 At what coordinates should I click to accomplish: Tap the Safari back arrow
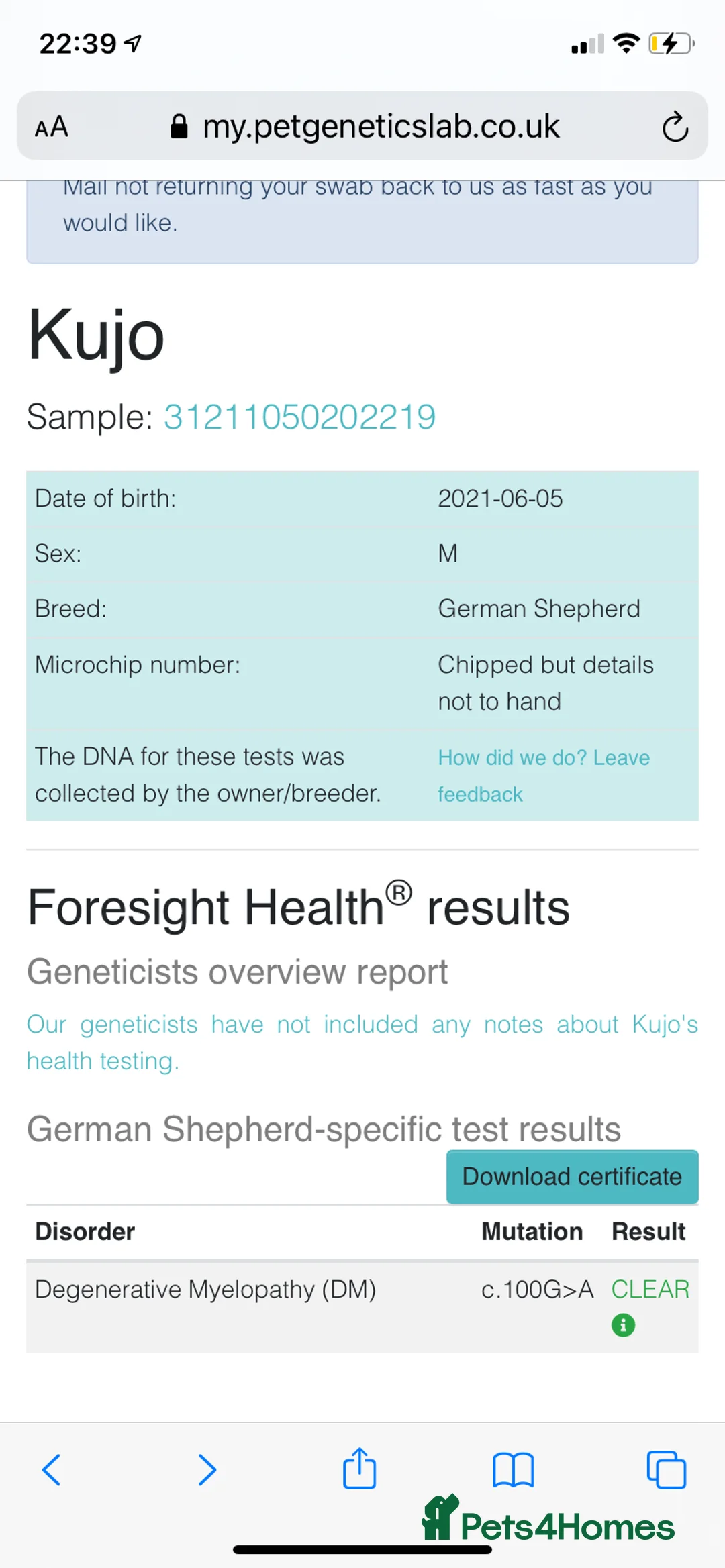[52, 1469]
